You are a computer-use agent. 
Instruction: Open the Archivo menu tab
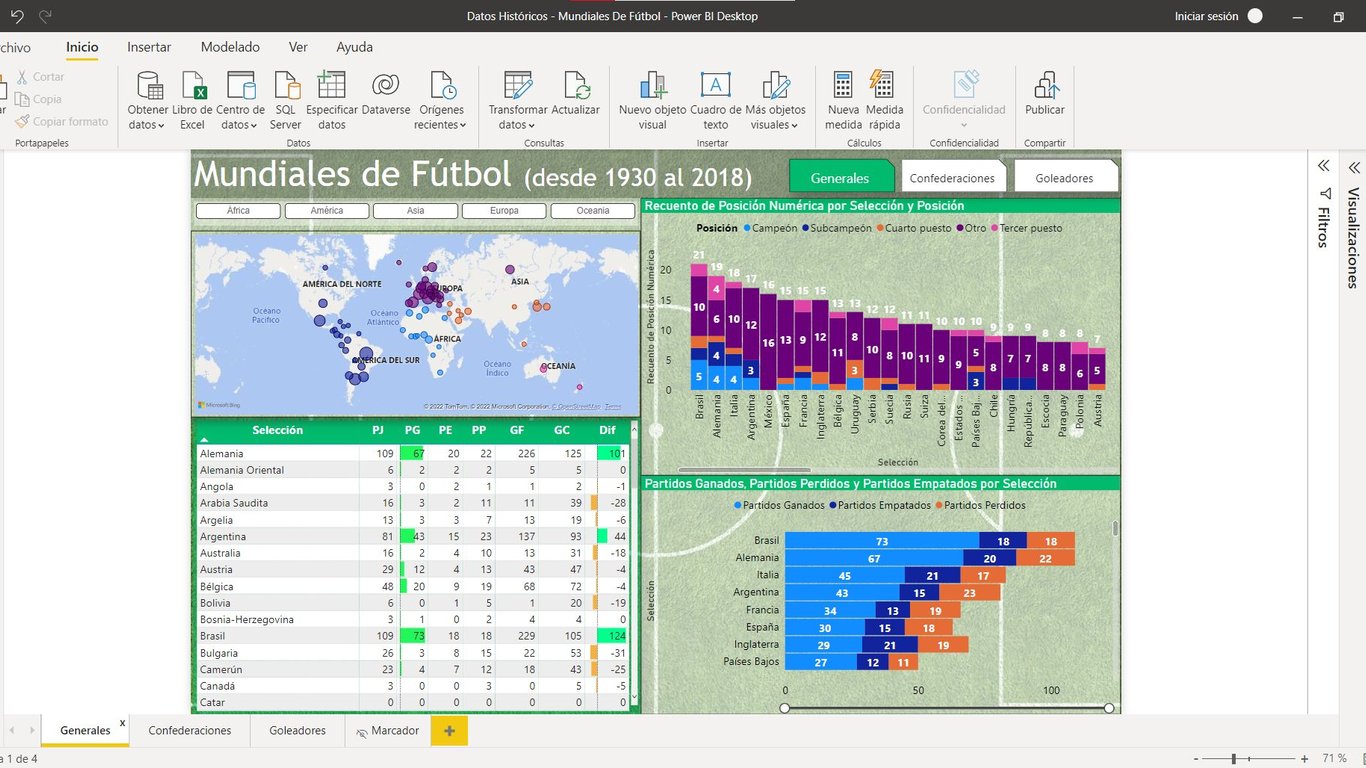pyautogui.click(x=14, y=47)
